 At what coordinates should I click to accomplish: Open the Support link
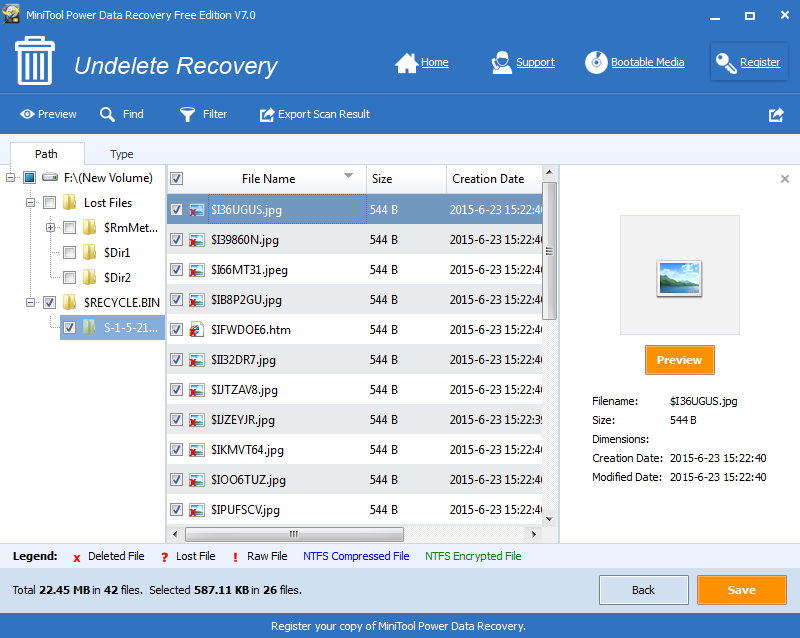coord(535,62)
